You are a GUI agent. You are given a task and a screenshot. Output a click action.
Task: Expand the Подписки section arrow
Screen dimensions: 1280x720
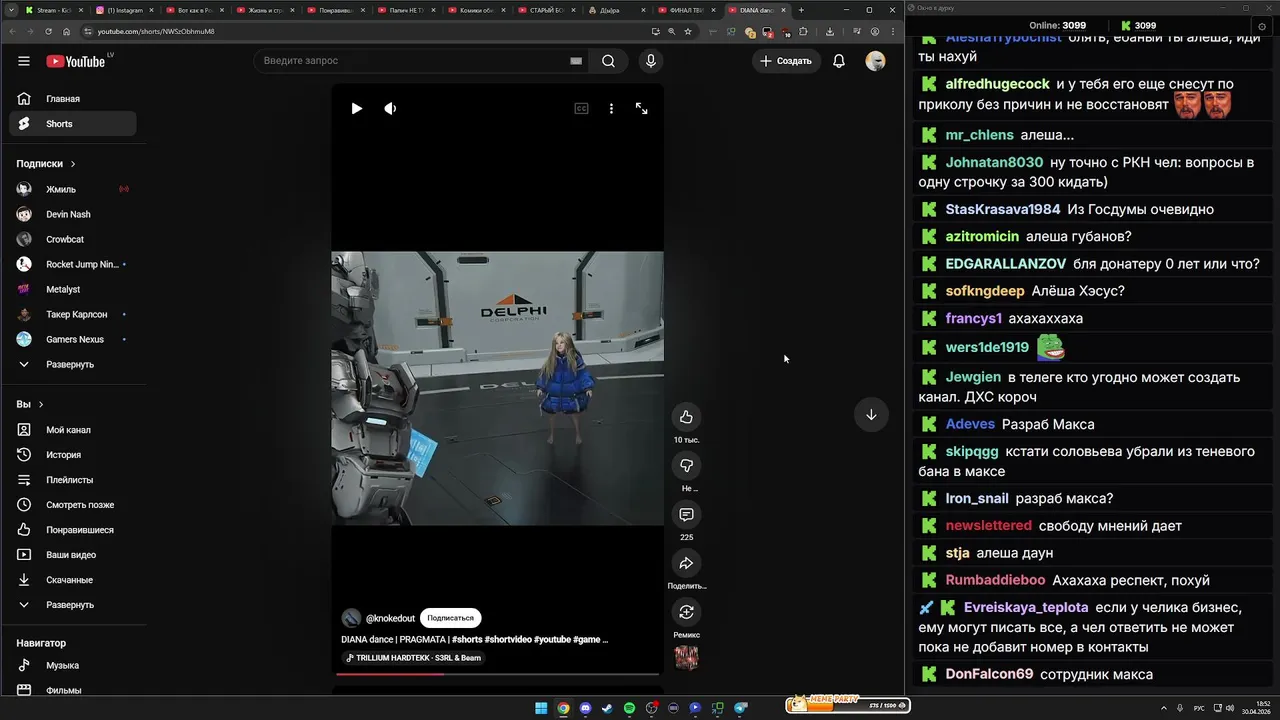pos(73,164)
